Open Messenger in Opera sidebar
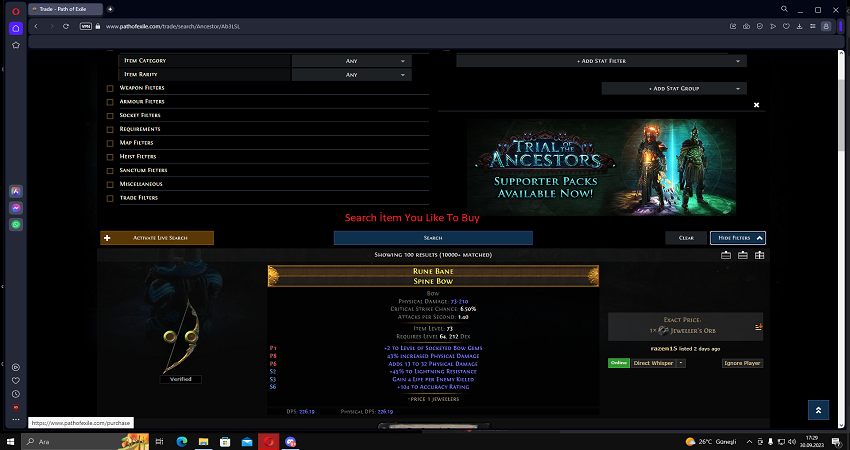This screenshot has width=850, height=450. (16, 208)
